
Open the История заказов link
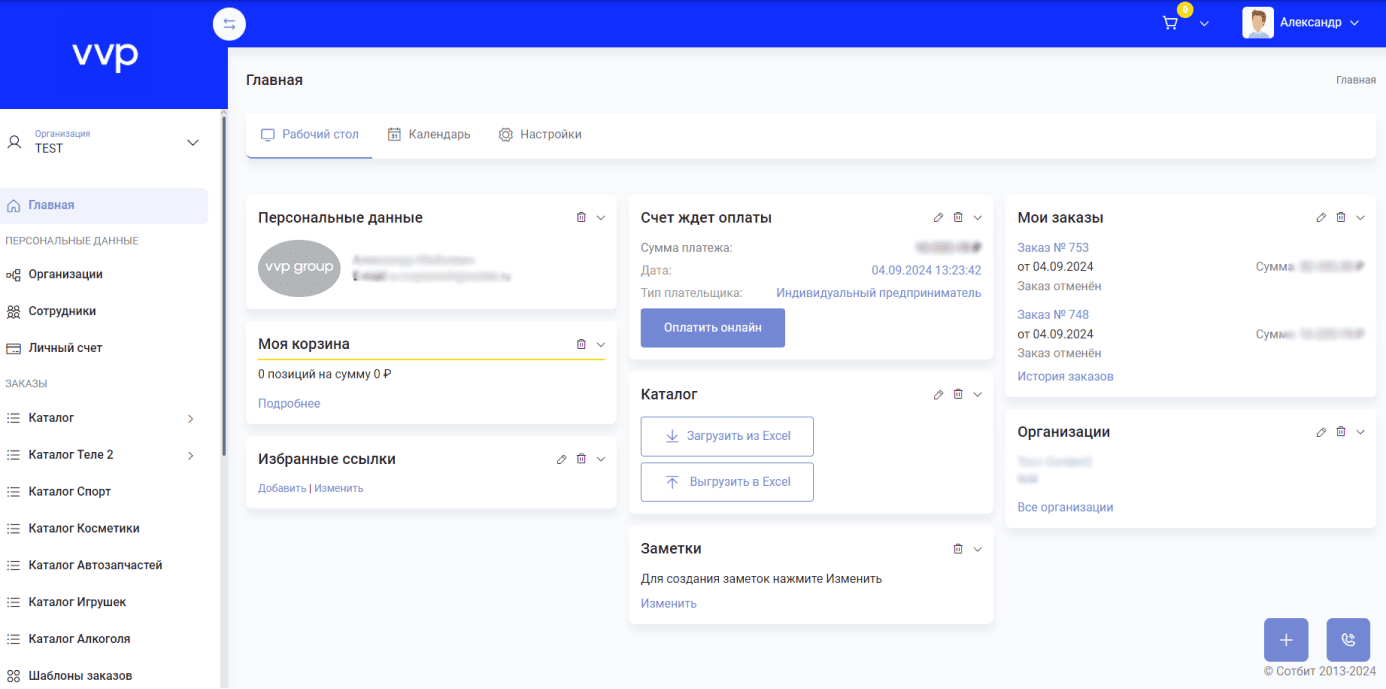pos(1065,377)
